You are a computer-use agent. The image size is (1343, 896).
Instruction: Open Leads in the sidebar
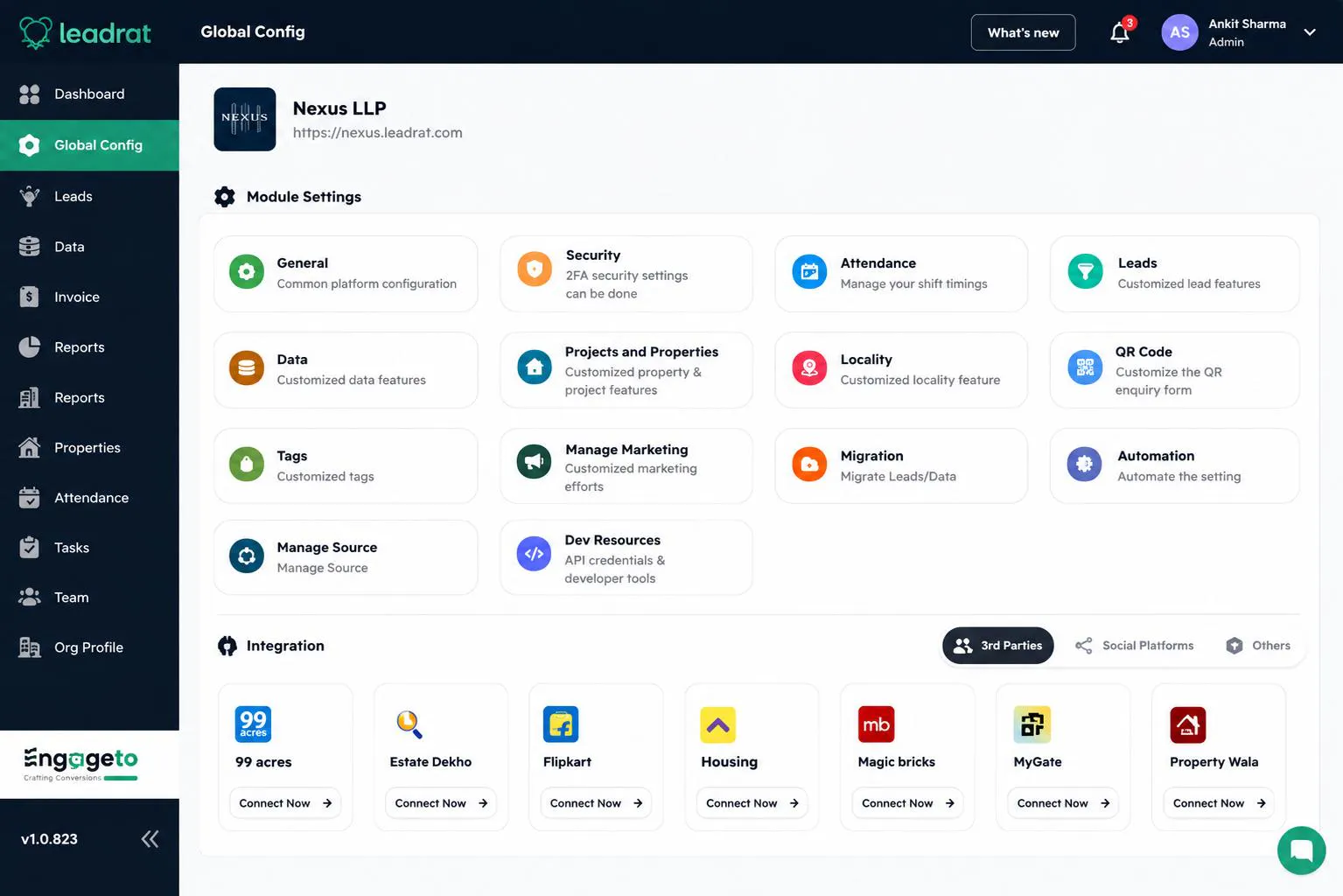click(89, 196)
